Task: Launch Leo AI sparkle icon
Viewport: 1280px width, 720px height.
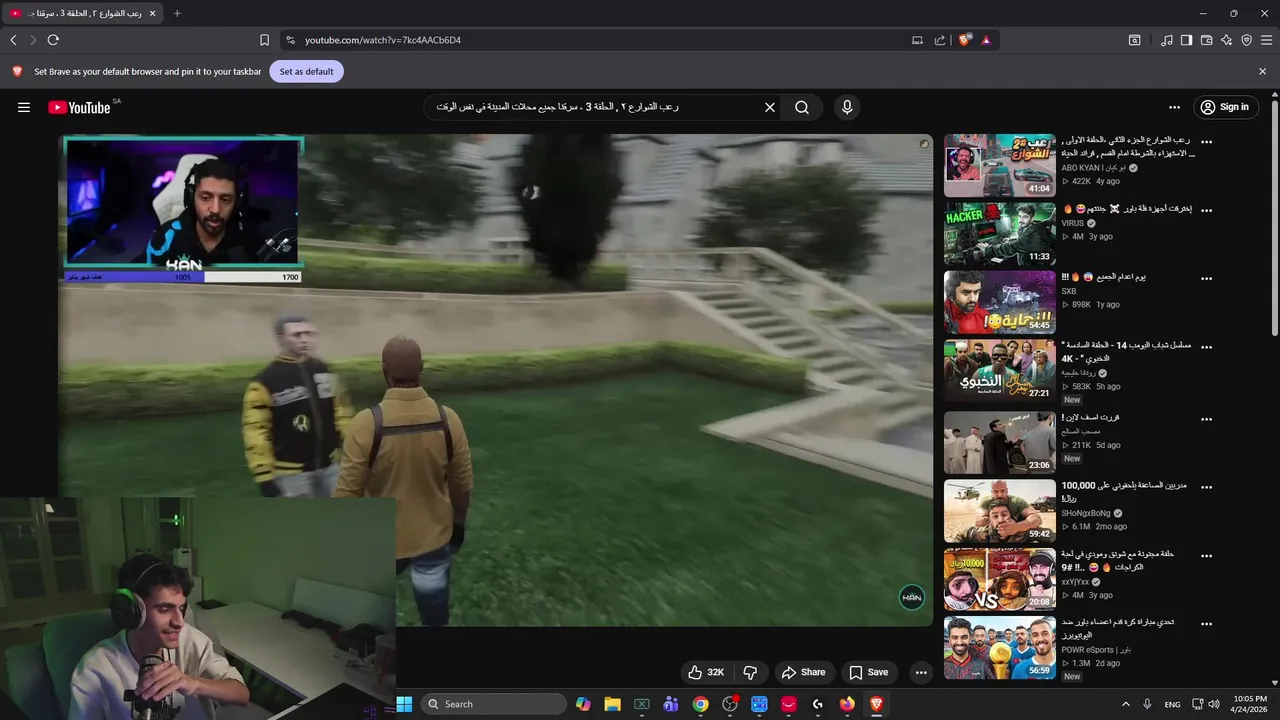Action: 1226,40
